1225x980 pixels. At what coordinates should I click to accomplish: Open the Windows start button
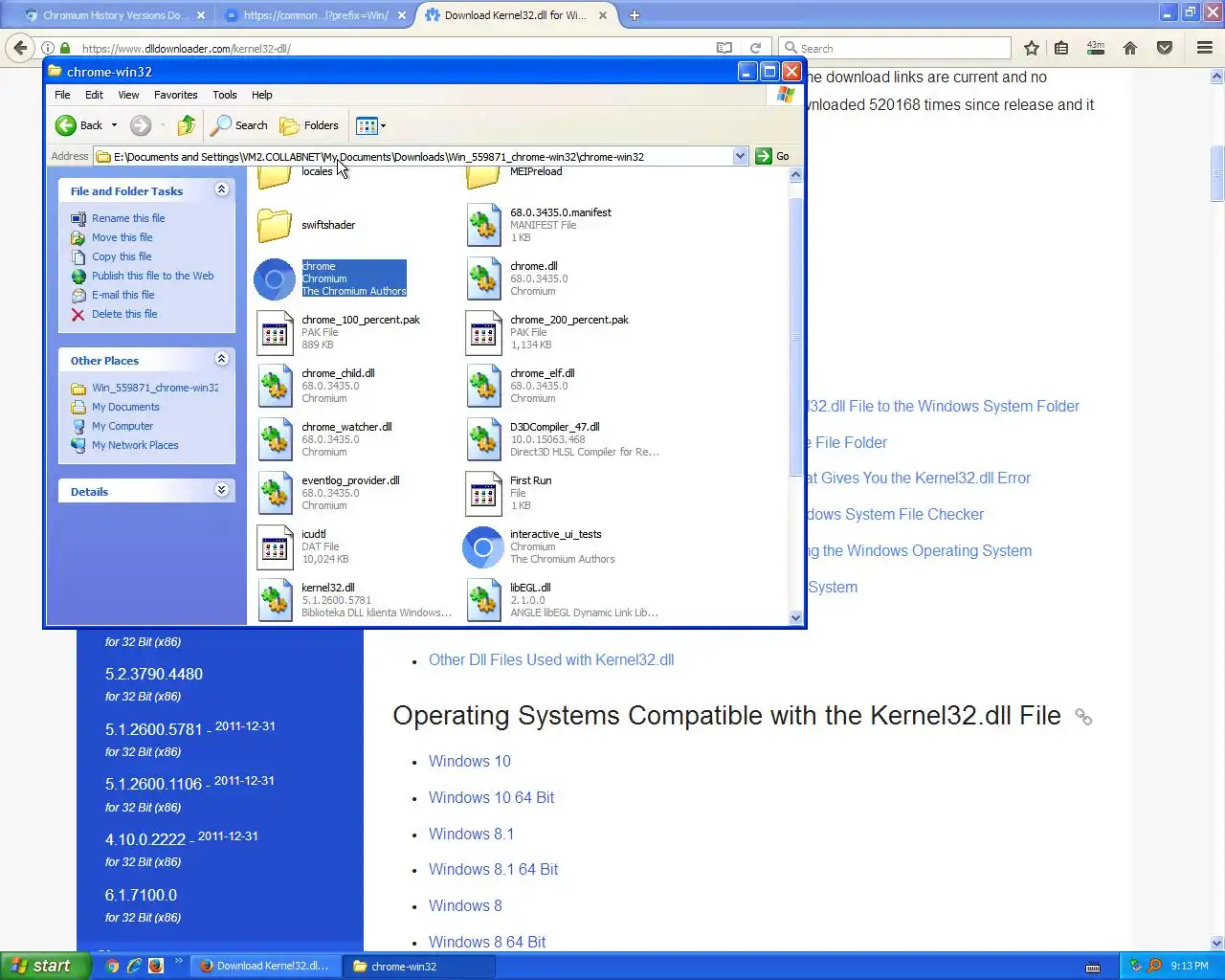pos(45,966)
